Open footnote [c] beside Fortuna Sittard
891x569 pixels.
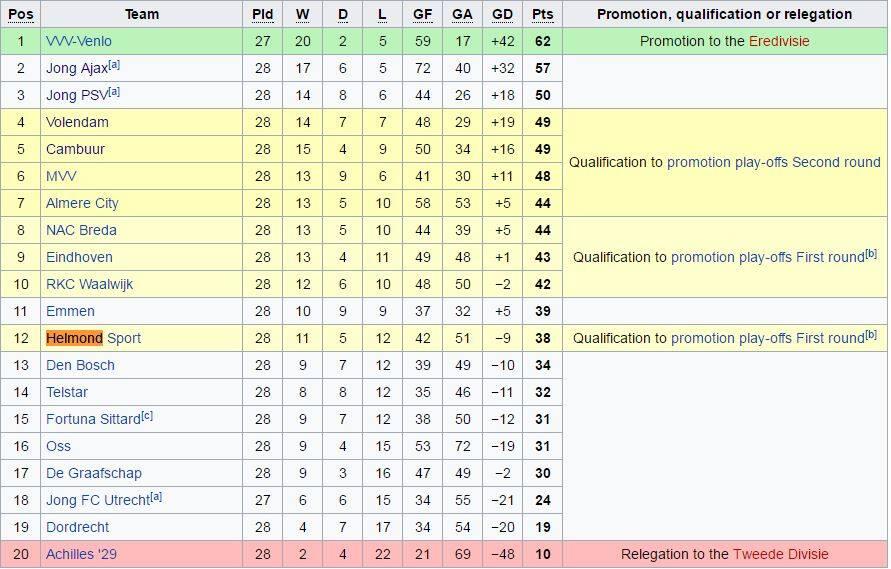click(147, 416)
